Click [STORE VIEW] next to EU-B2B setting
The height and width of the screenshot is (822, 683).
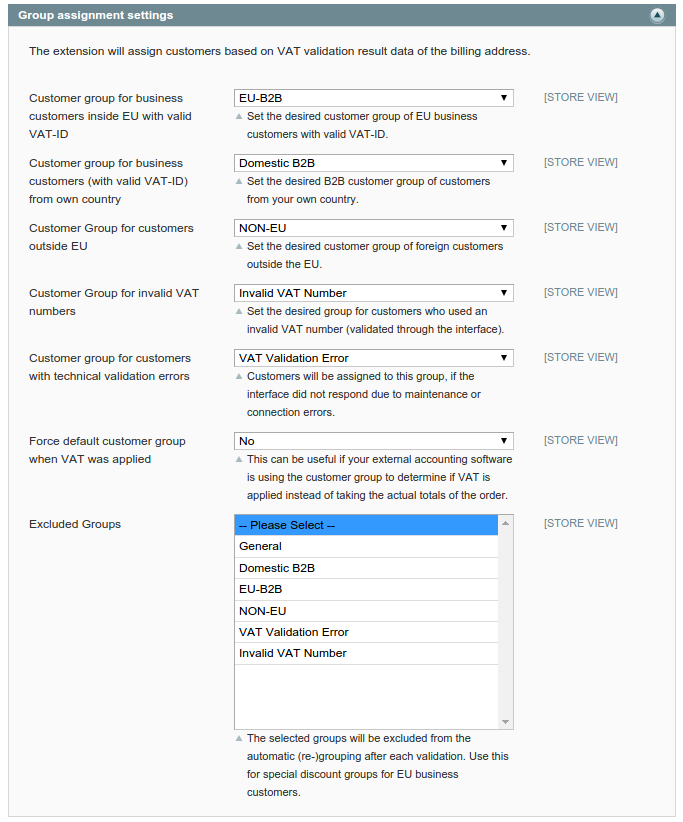click(x=580, y=97)
